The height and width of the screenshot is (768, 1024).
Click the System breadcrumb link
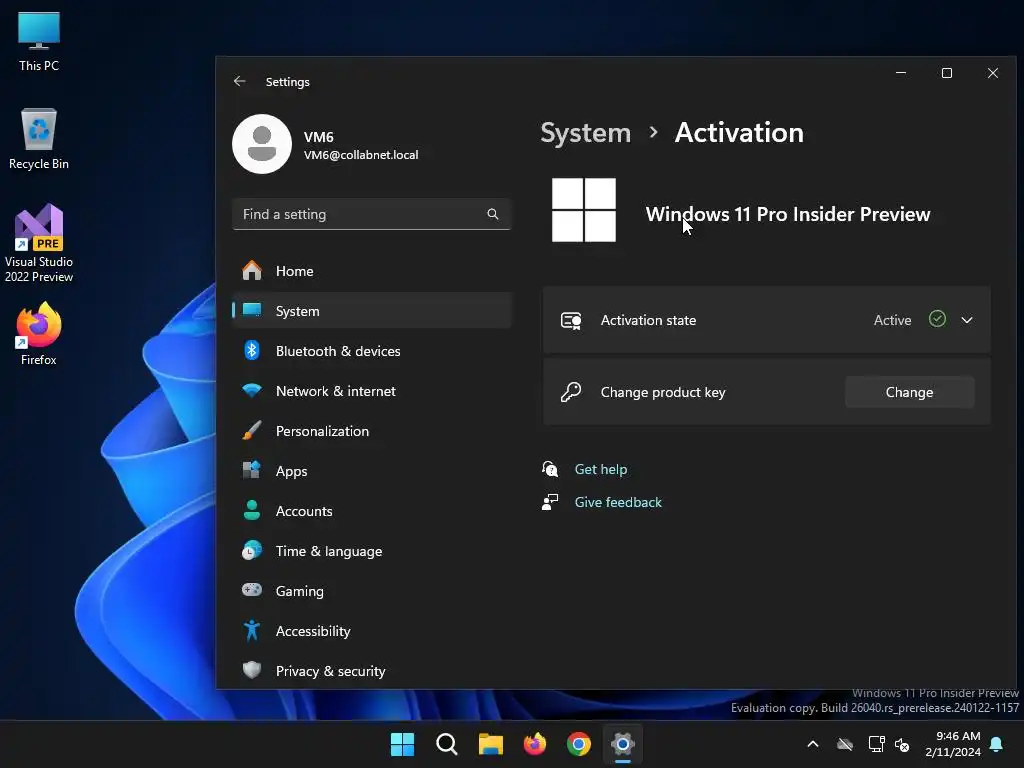coord(586,133)
